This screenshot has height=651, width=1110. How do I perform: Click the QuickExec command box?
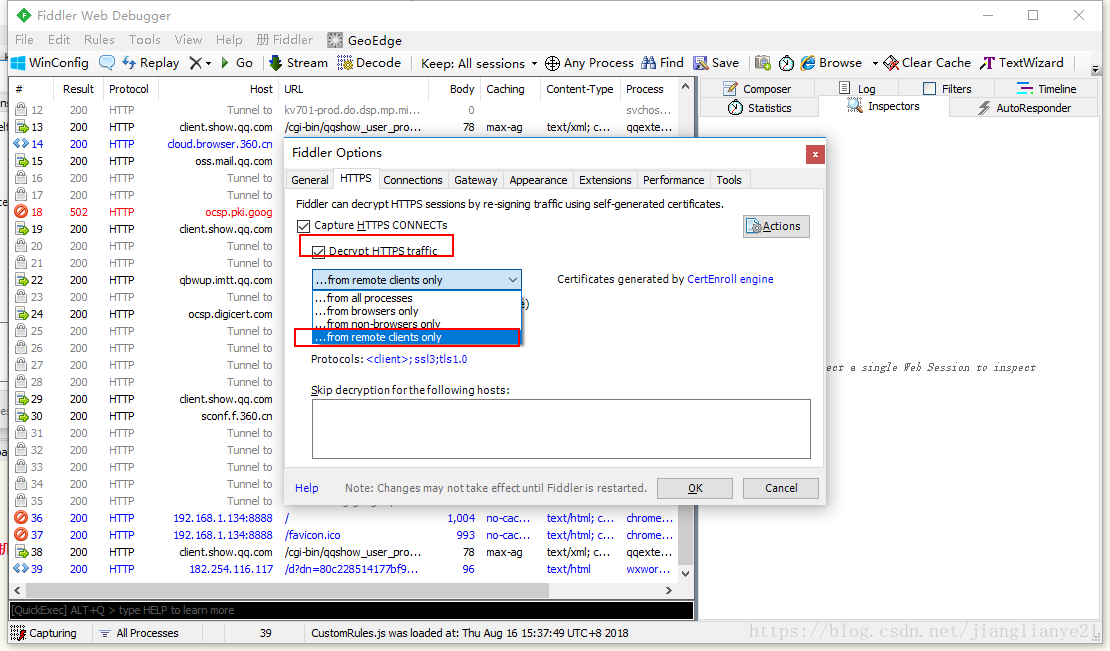(x=351, y=610)
